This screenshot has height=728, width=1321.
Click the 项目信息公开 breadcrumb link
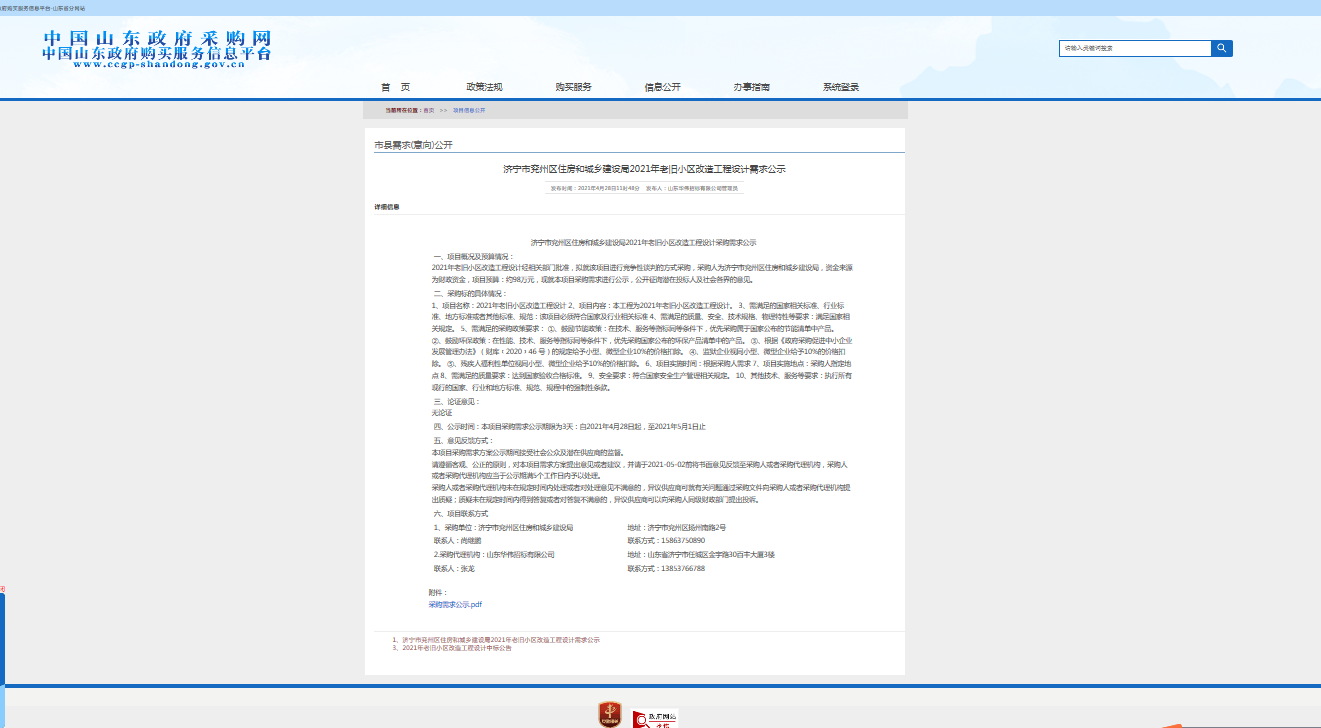coord(469,110)
